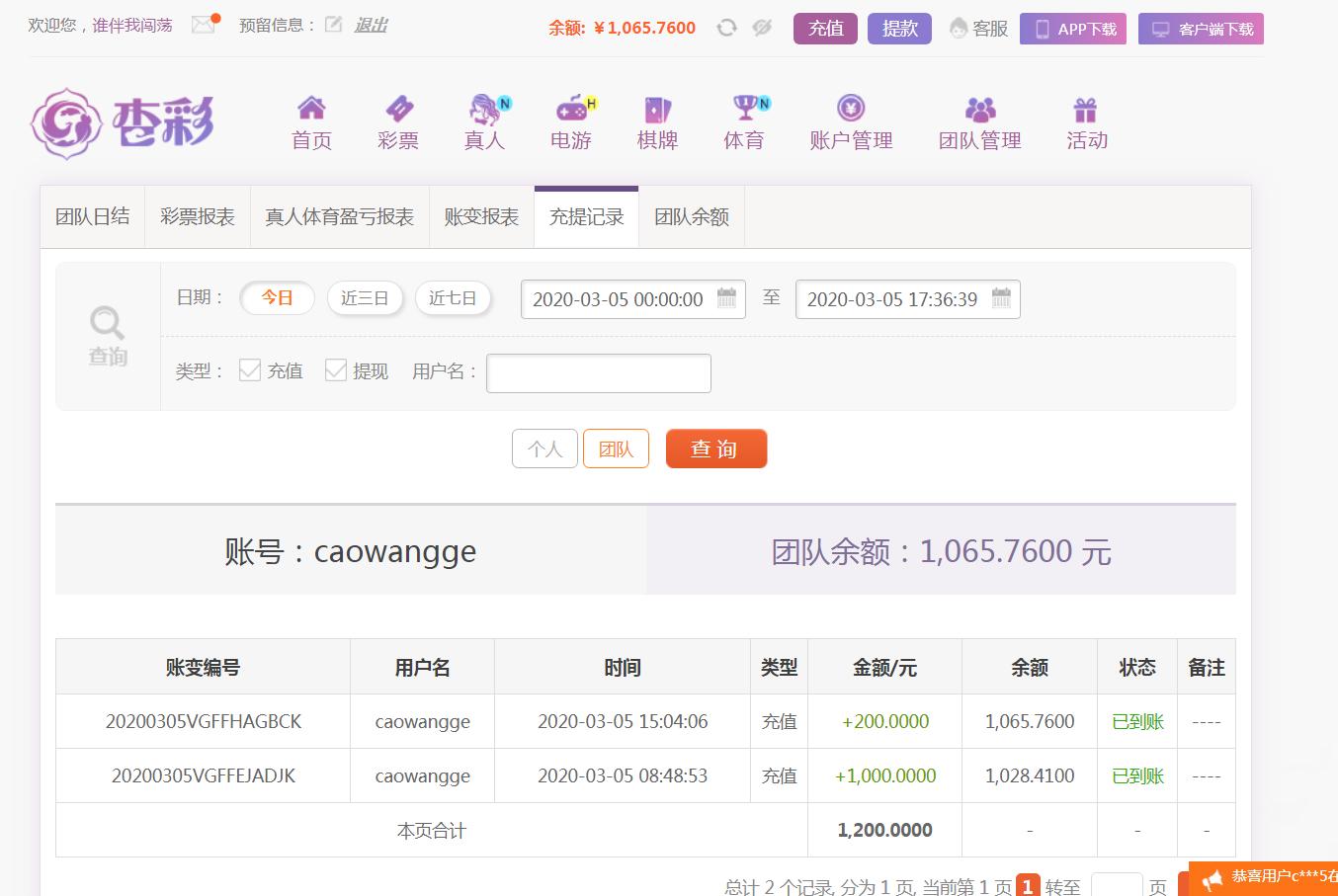Toggle the 提现 type checkbox

click(x=336, y=370)
